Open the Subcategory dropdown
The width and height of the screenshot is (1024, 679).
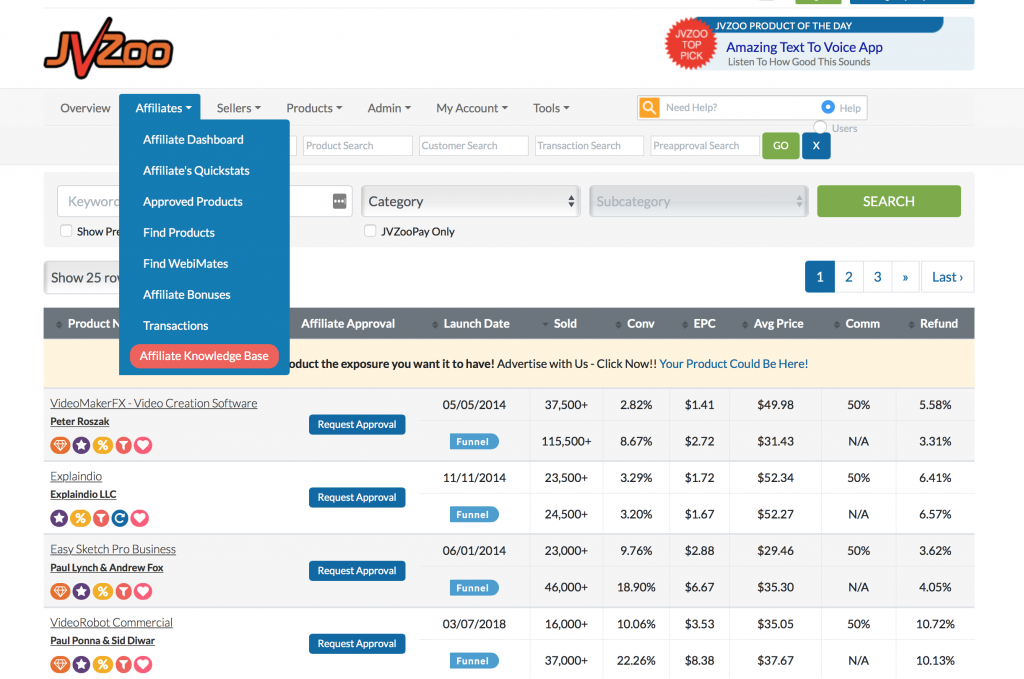[698, 201]
